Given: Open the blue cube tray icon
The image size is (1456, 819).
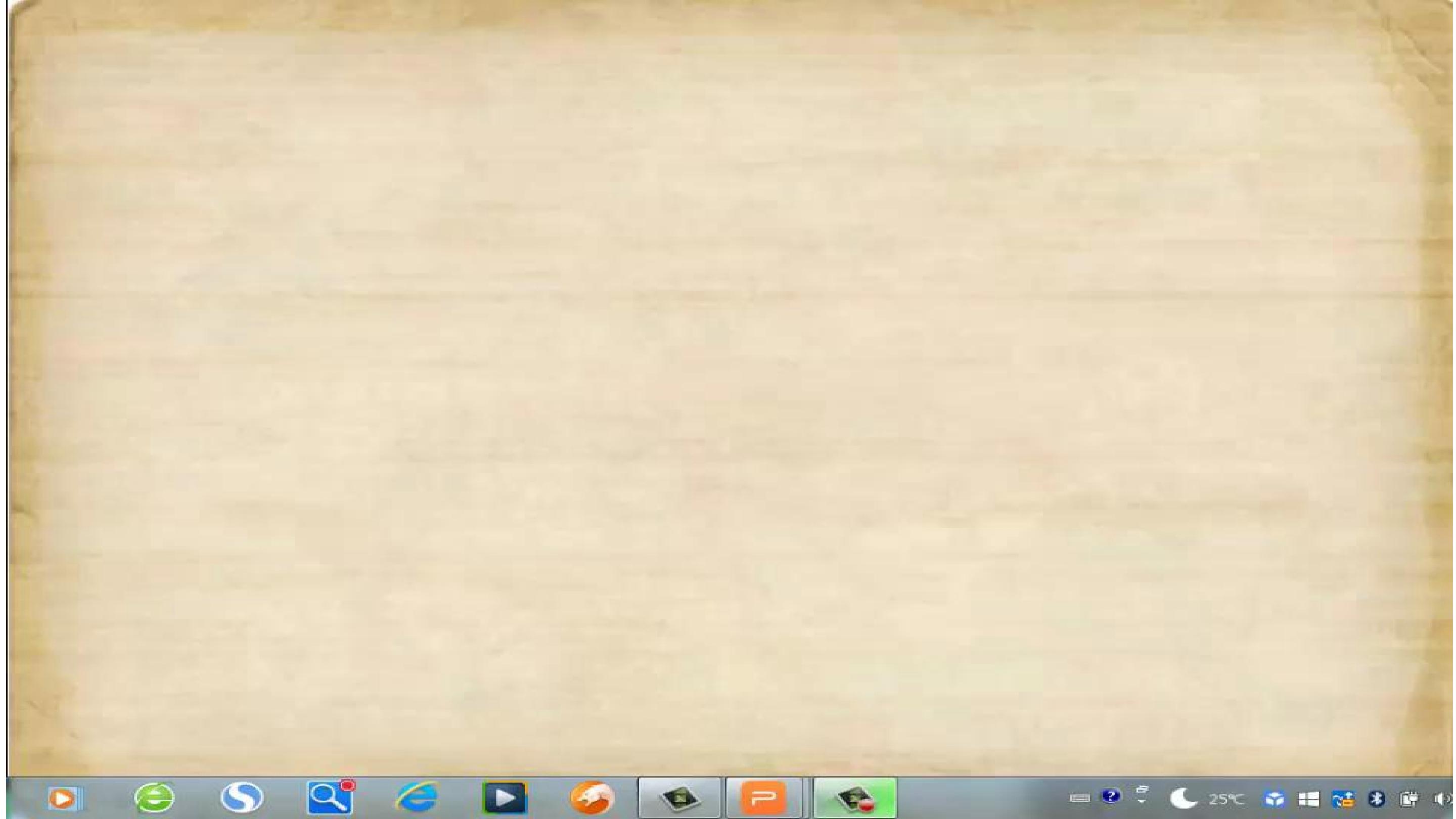Looking at the screenshot, I should point(1275,799).
